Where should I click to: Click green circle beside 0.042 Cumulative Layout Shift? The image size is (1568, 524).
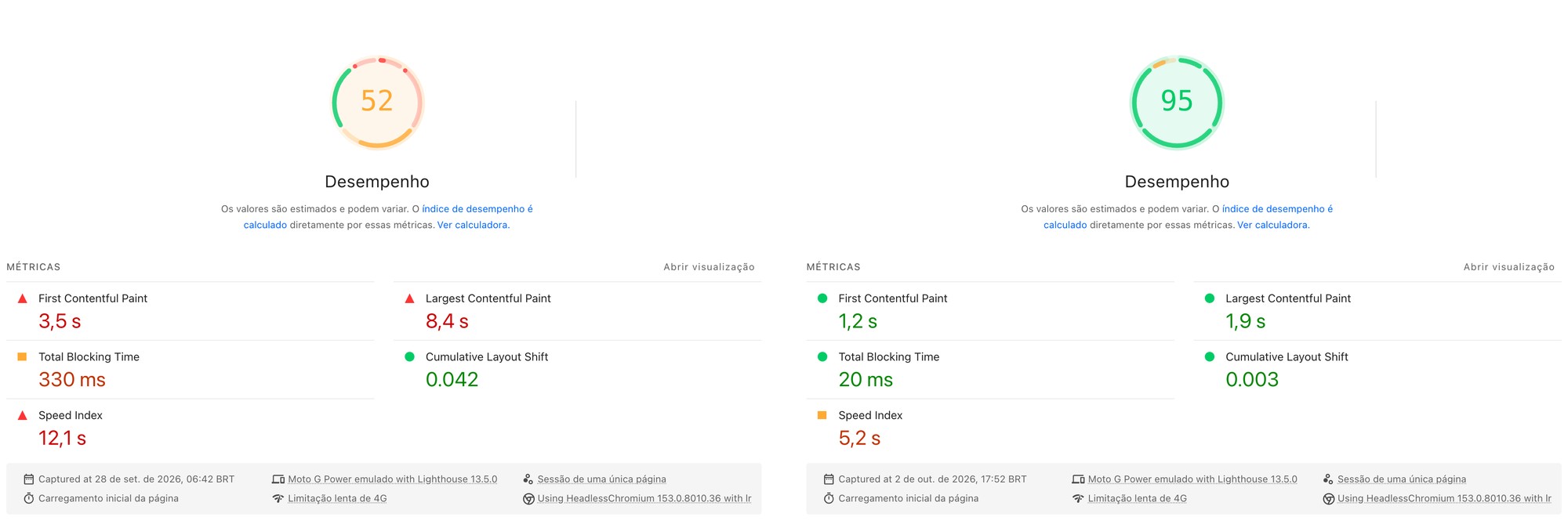pos(409,356)
